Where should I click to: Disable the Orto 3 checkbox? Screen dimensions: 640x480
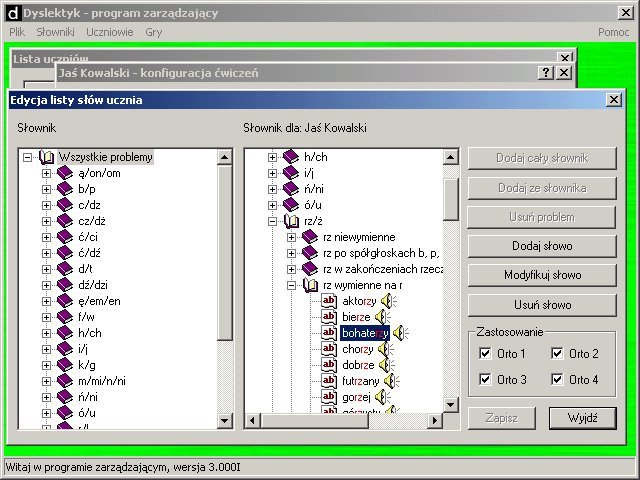[x=486, y=380]
